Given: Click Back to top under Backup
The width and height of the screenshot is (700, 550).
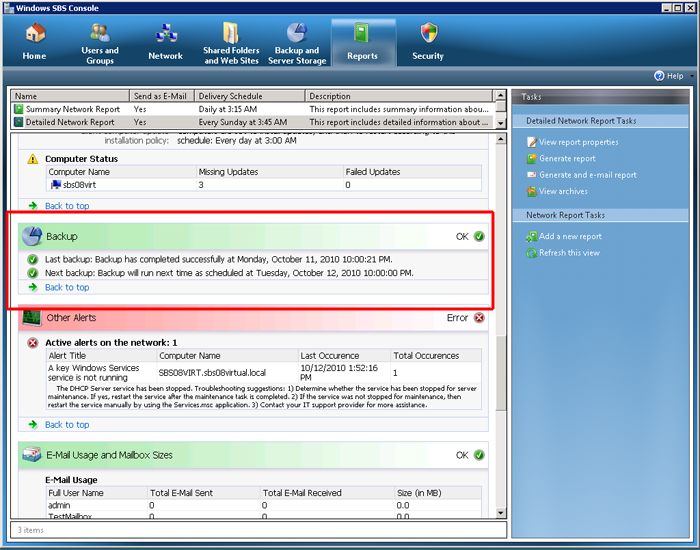Looking at the screenshot, I should 67,287.
